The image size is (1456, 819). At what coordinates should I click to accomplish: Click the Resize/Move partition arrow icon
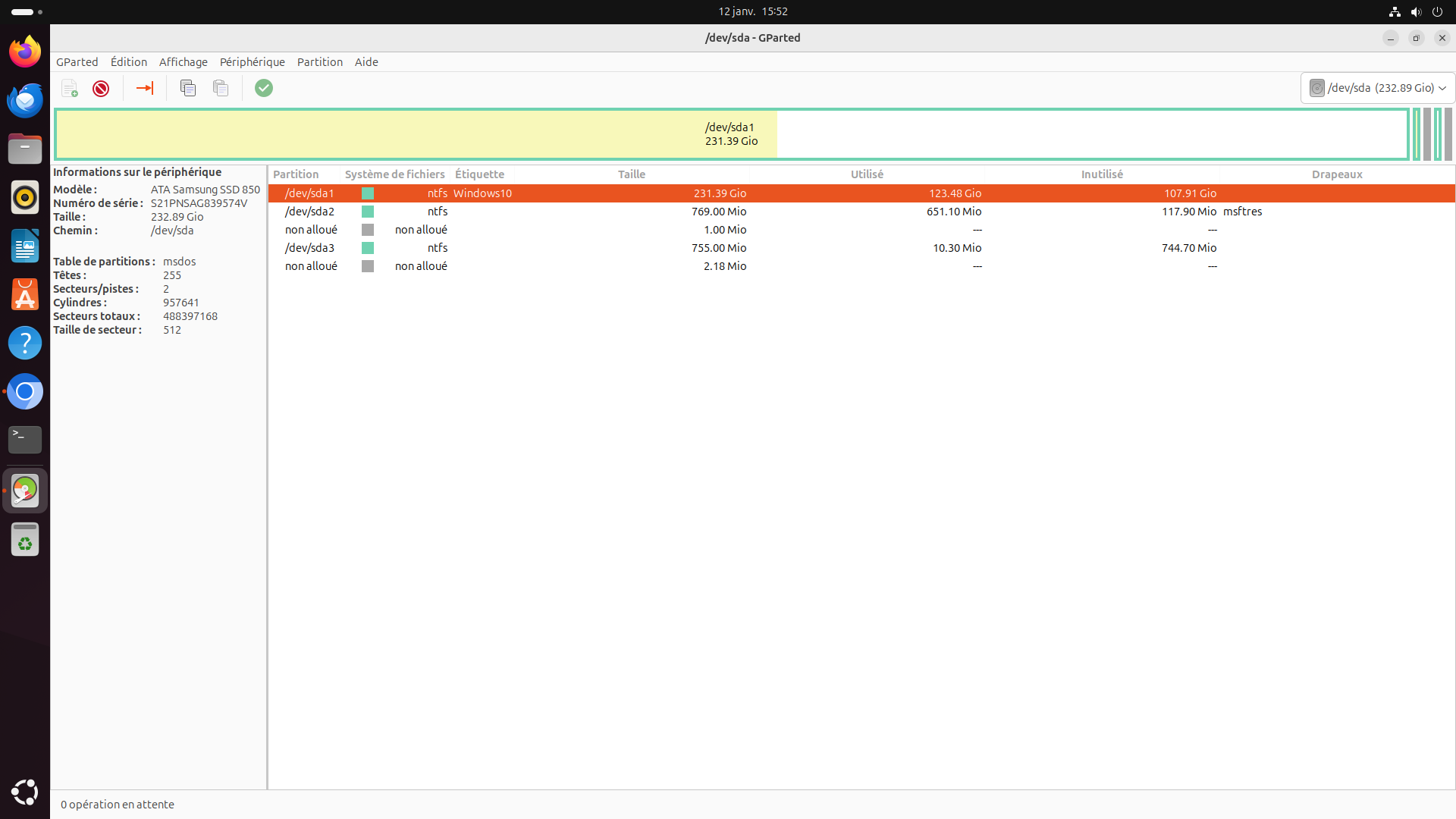click(x=145, y=89)
